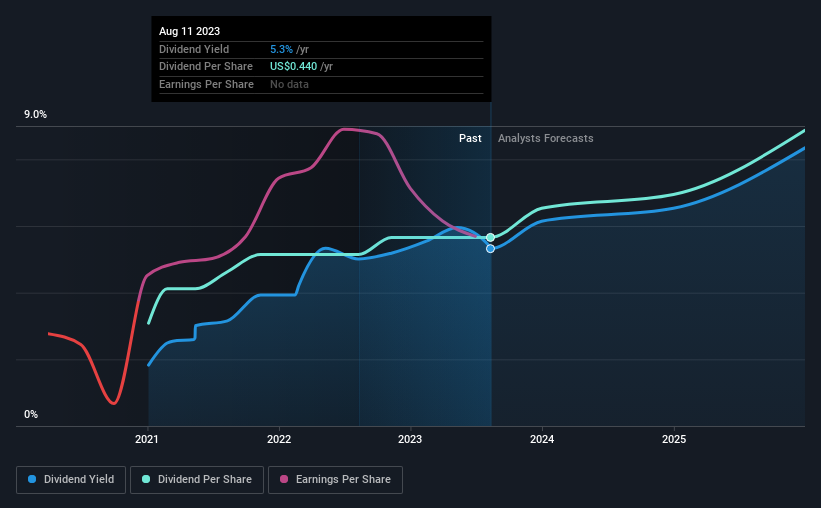Image resolution: width=821 pixels, height=508 pixels.
Task: Toggle the Earnings Per Share legend button
Action: point(335,480)
